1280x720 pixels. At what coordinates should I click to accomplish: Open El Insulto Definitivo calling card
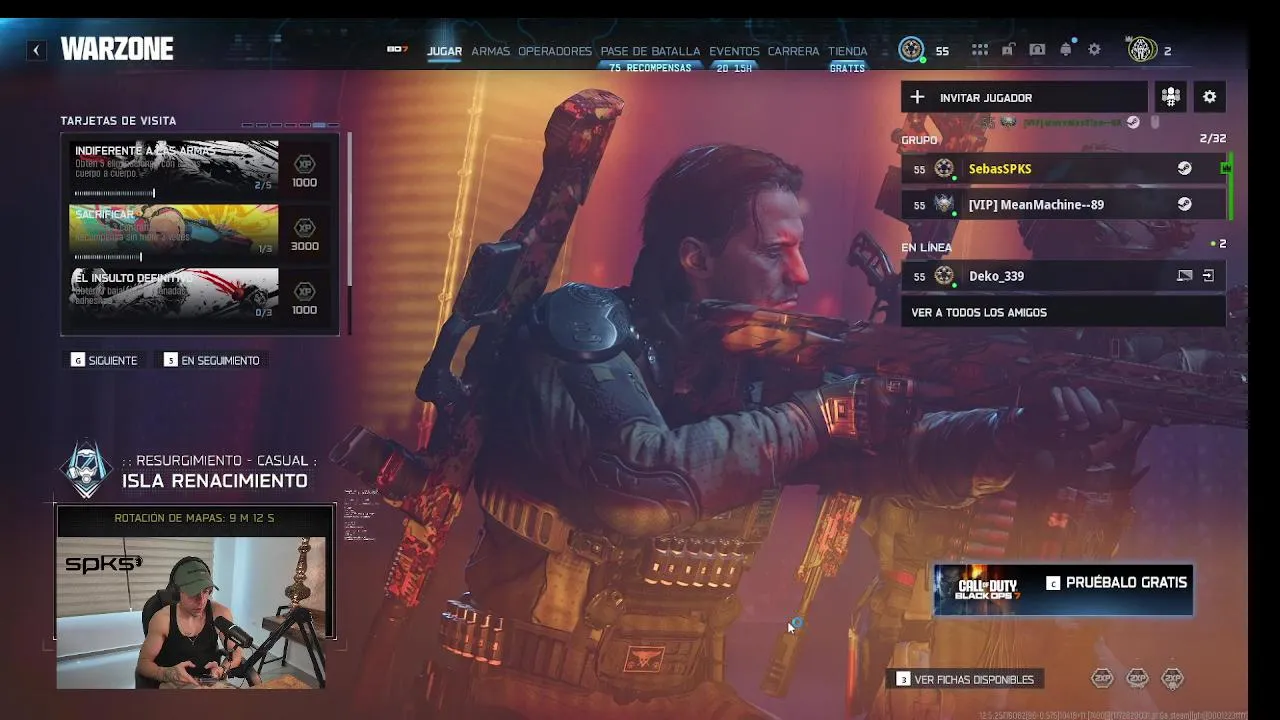click(x=173, y=295)
